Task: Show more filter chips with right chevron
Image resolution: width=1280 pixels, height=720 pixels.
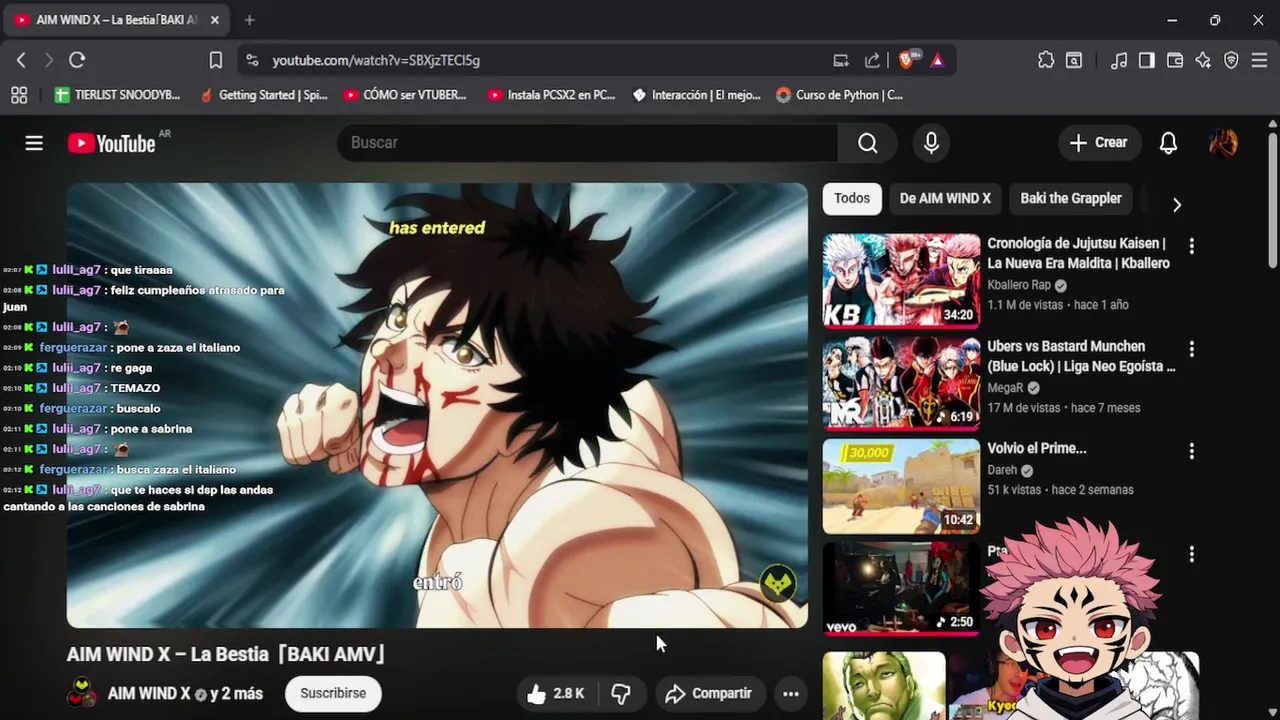Action: point(1177,204)
